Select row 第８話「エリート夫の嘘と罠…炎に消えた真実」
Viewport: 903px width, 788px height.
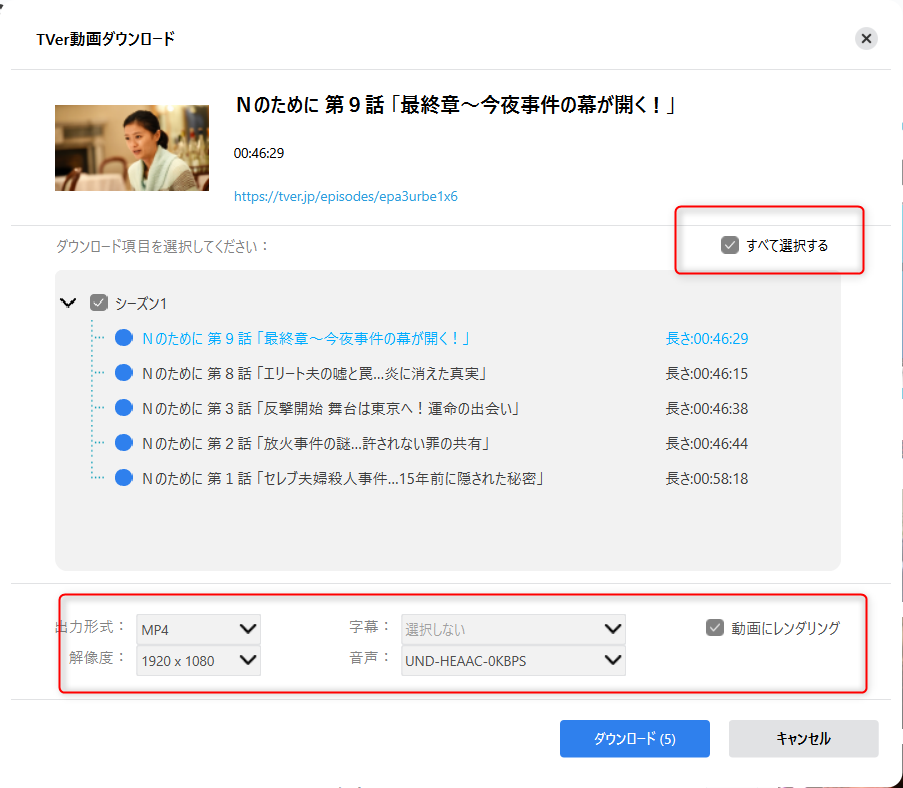pyautogui.click(x=315, y=374)
